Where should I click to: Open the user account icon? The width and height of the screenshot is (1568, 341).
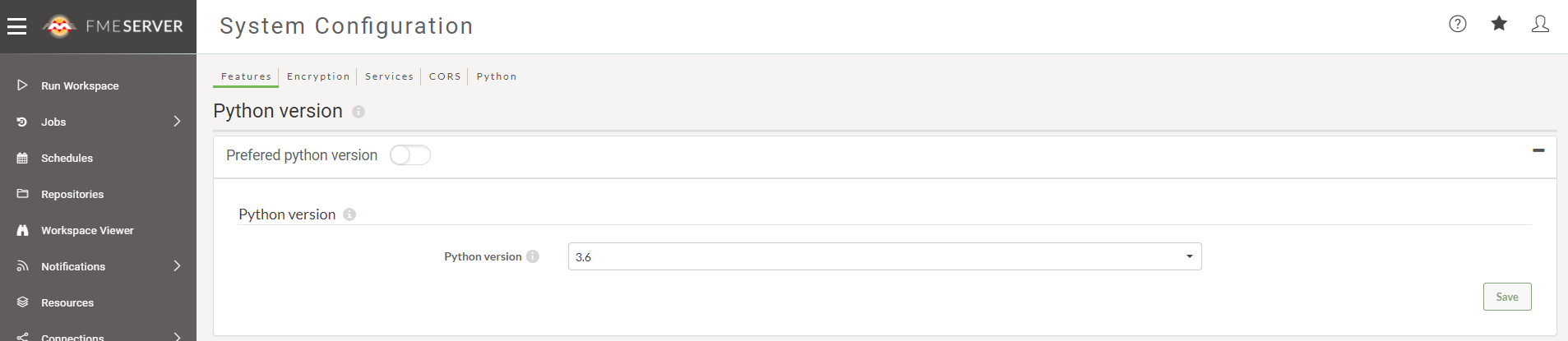pyautogui.click(x=1540, y=24)
